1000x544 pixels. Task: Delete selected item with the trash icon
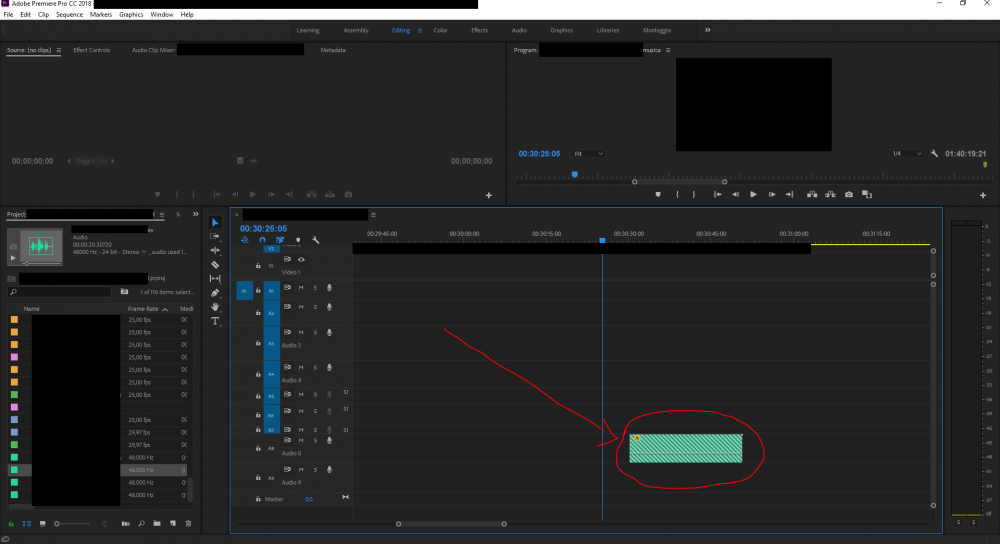coord(187,523)
